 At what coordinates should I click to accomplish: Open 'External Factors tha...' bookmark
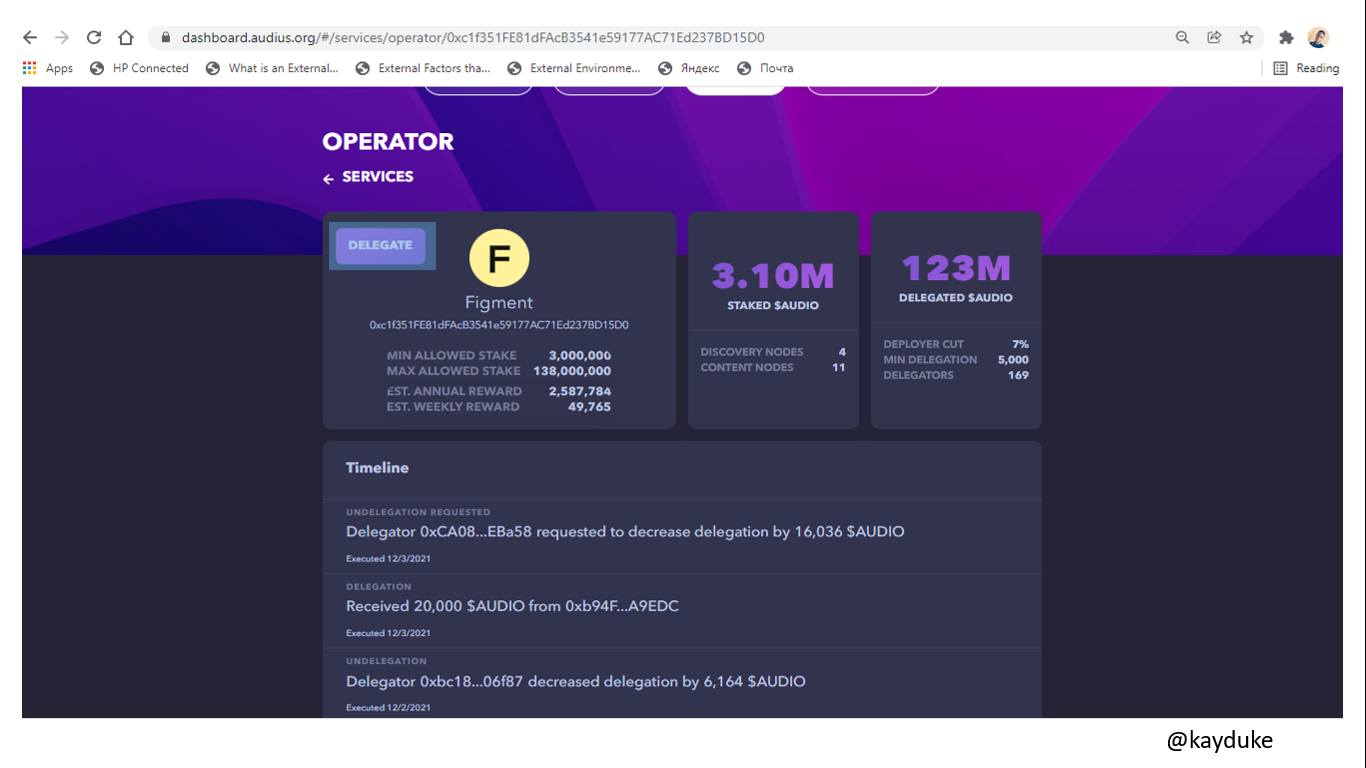[x=423, y=68]
